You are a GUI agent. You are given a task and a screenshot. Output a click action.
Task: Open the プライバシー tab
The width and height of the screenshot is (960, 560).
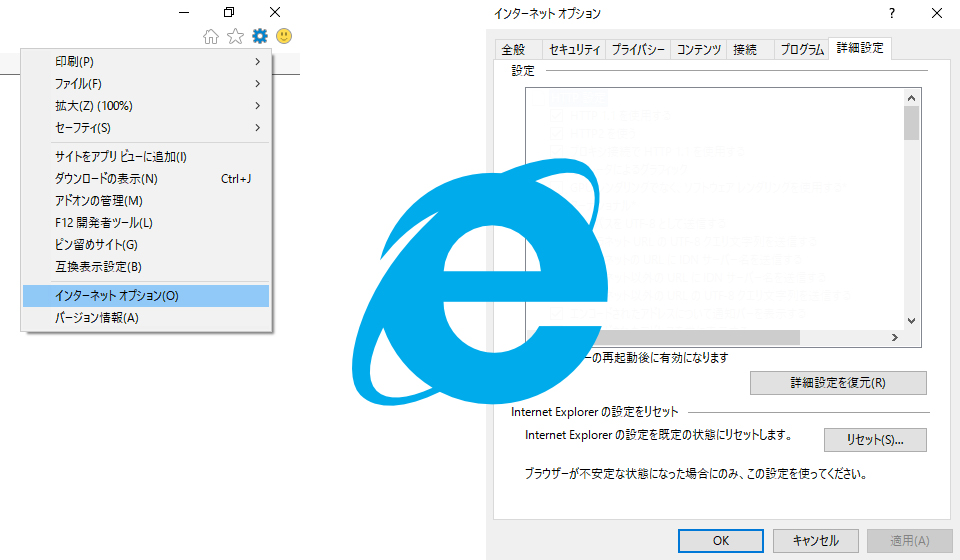pos(638,50)
